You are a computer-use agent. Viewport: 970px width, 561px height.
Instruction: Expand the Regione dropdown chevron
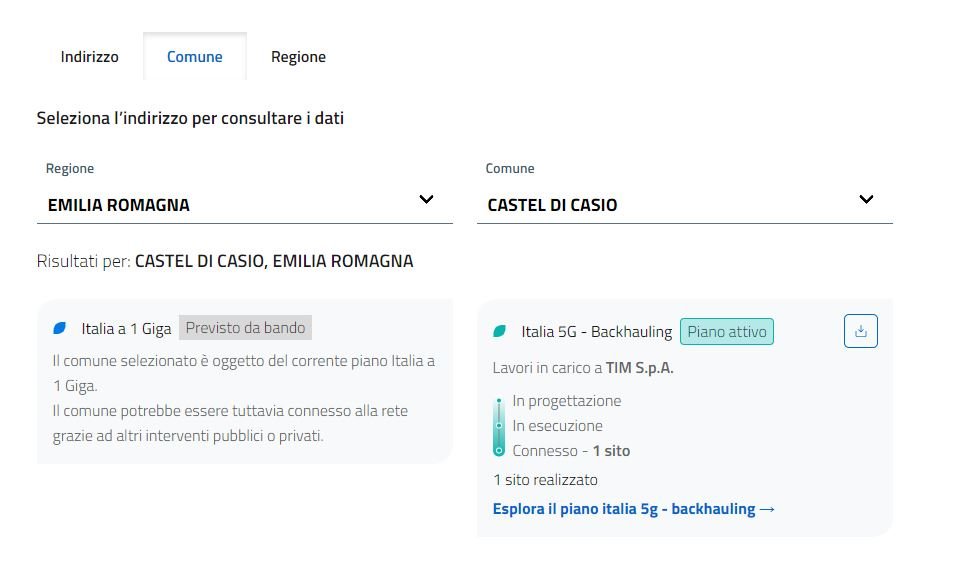tap(426, 200)
